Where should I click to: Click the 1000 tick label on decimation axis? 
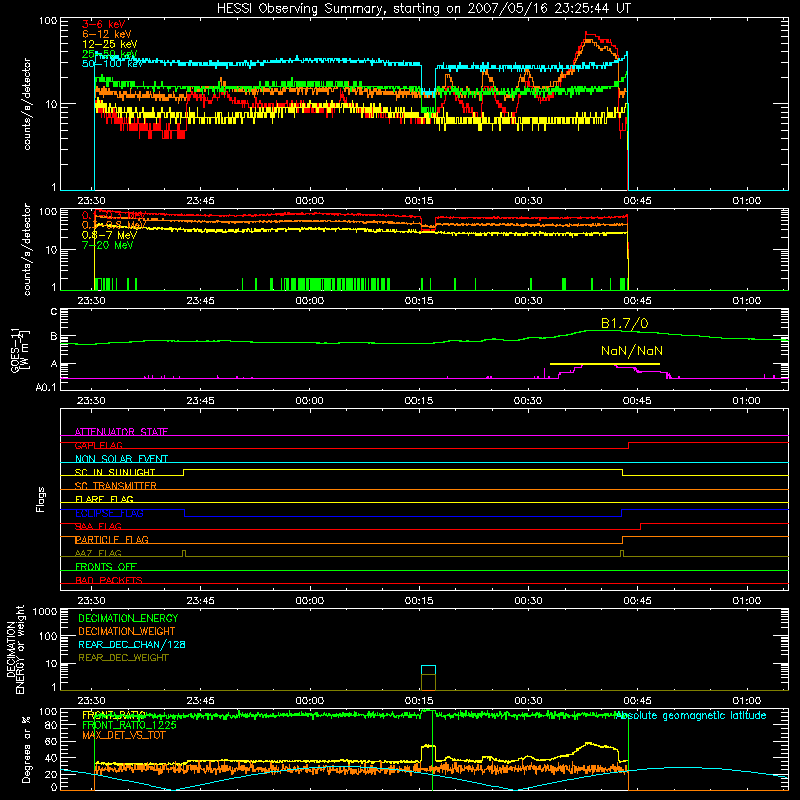(45, 612)
